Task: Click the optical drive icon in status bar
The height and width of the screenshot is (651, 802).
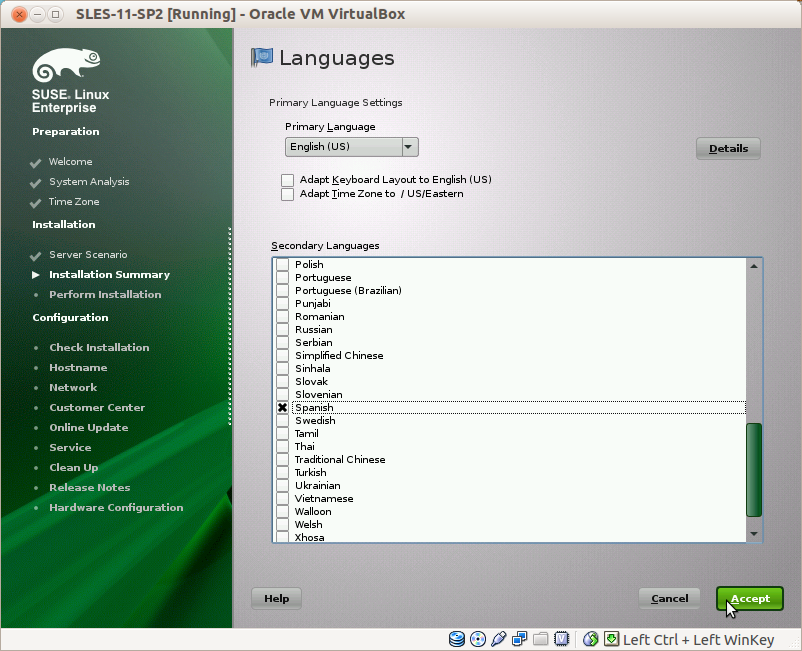Action: (x=478, y=639)
